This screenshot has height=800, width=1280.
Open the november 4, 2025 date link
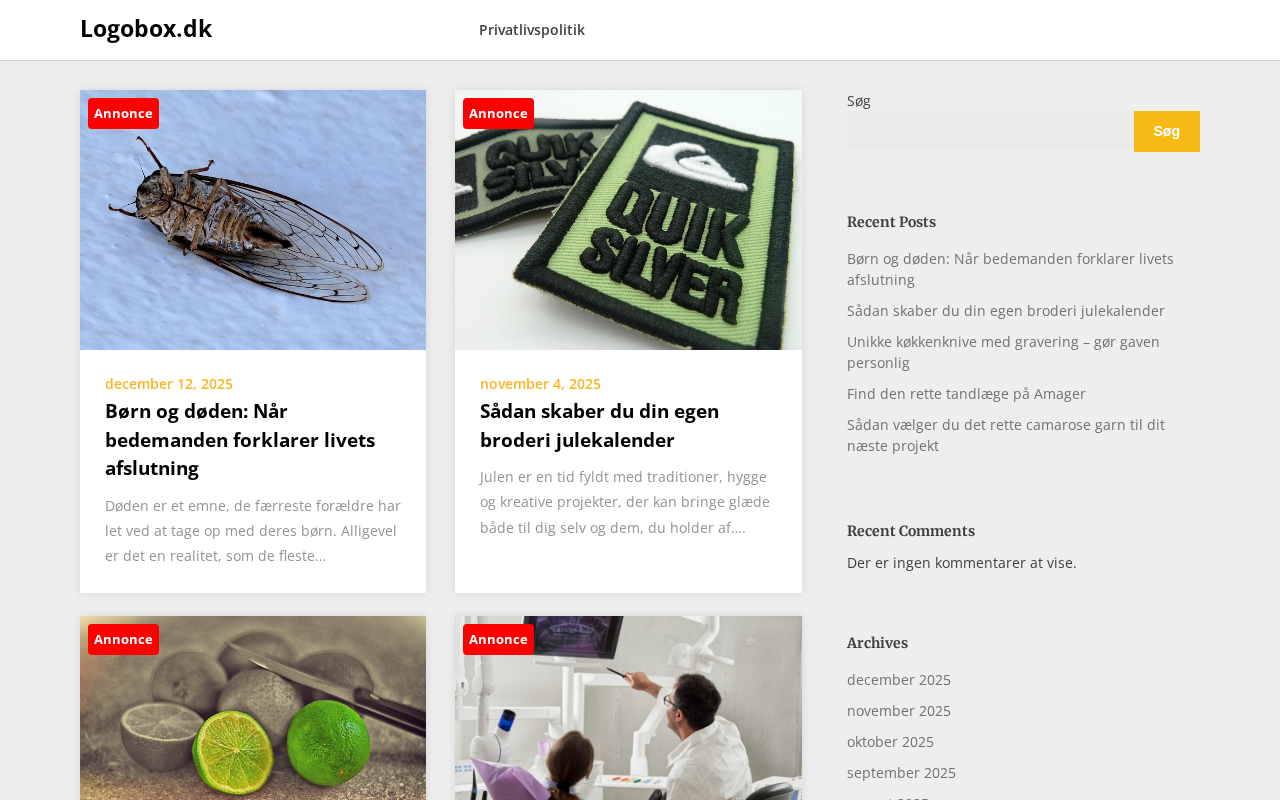tap(540, 384)
